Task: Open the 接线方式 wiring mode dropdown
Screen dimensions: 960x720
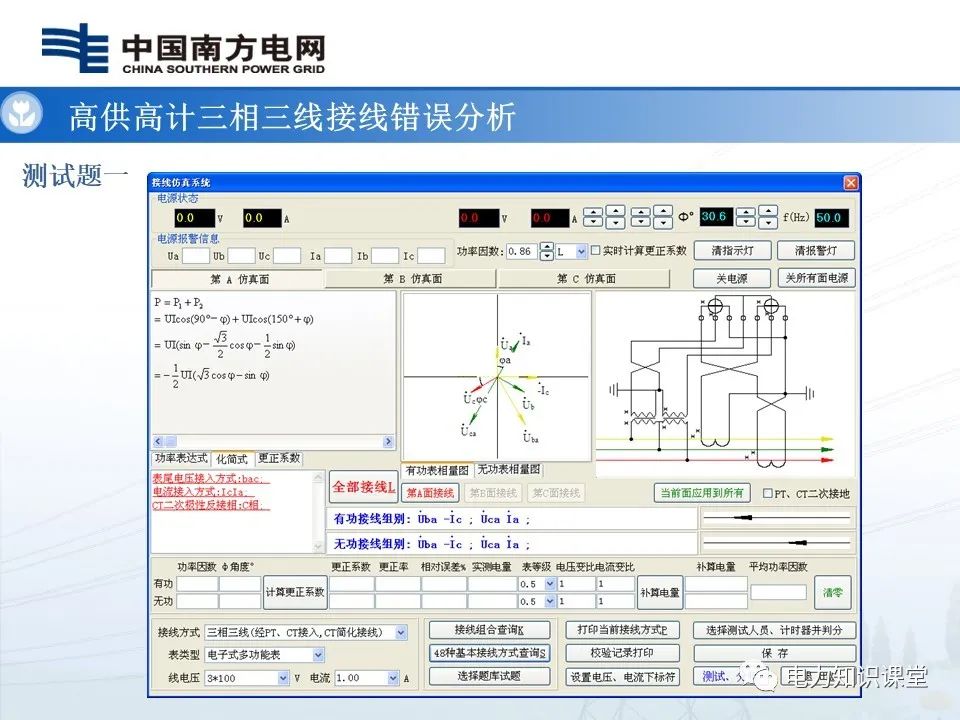Action: pos(400,634)
